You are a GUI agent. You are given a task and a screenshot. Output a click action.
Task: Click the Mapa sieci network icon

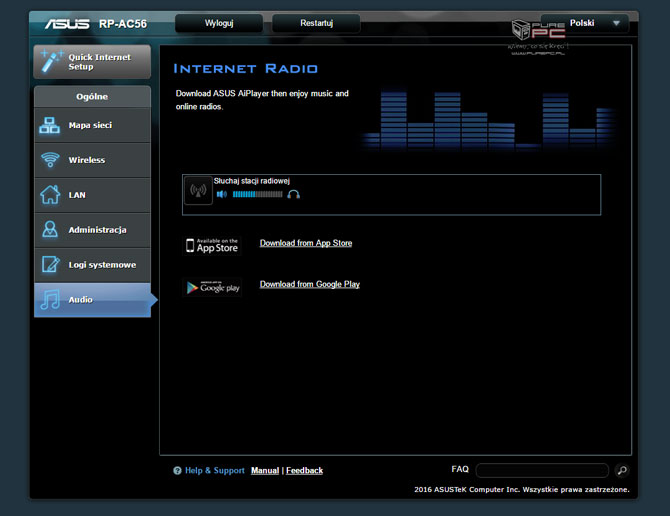[x=50, y=126]
